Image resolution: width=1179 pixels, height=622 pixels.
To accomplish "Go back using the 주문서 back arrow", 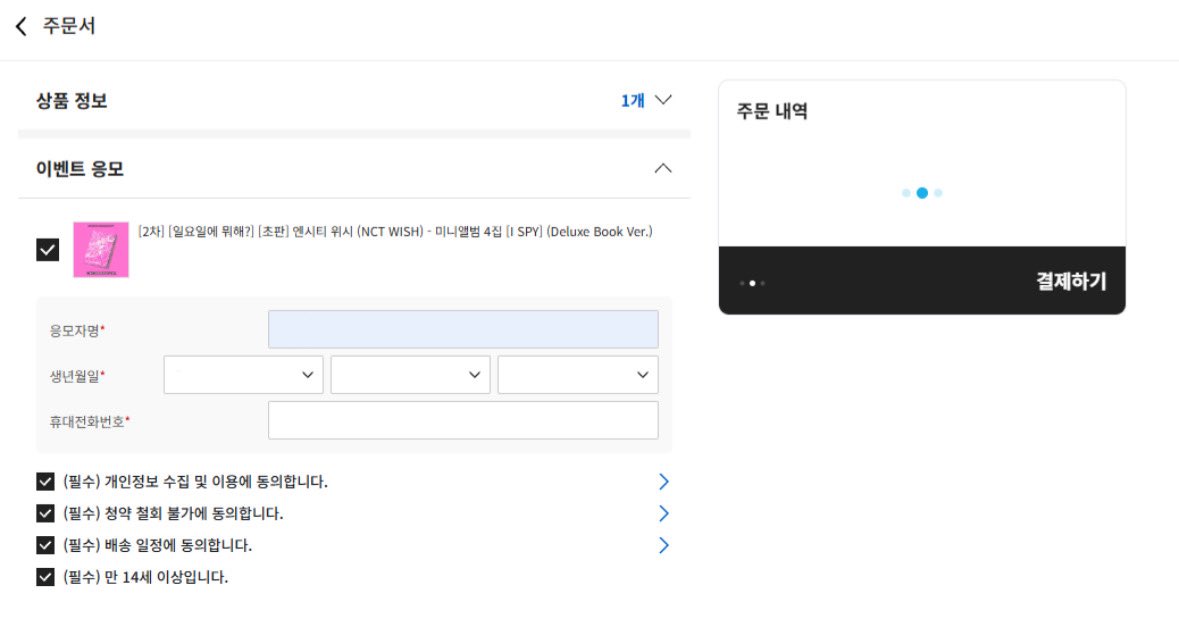I will point(21,26).
